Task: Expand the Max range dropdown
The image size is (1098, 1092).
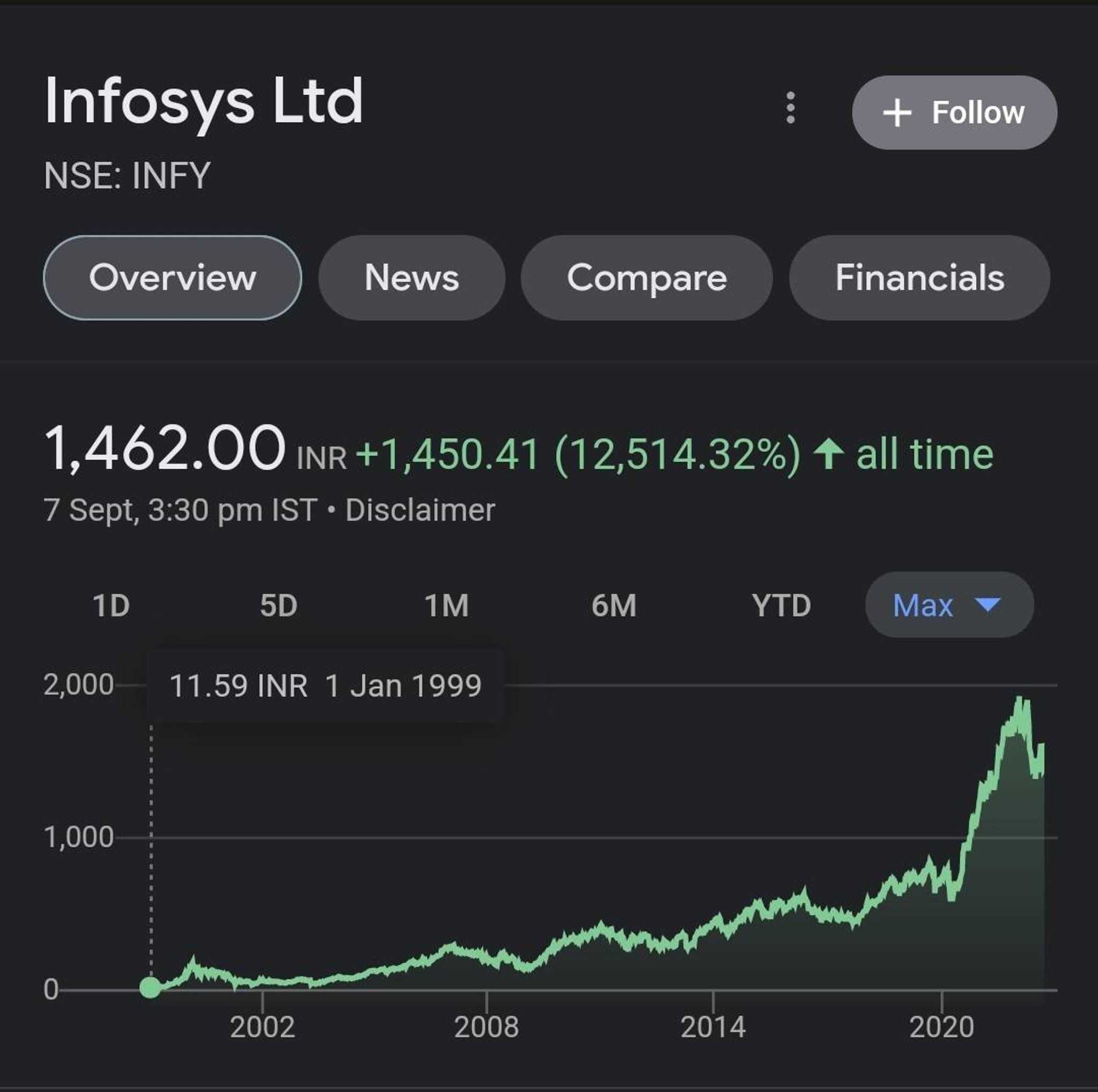Action: 949,605
